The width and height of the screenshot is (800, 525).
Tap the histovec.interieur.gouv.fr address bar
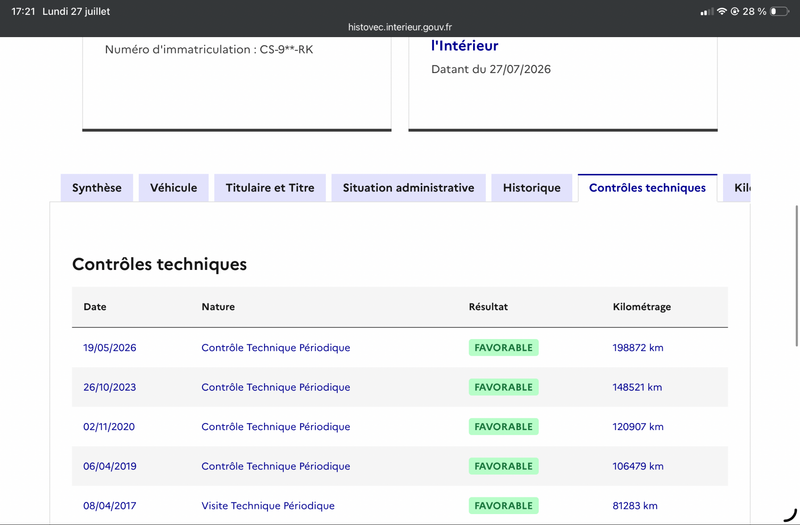(x=399, y=27)
